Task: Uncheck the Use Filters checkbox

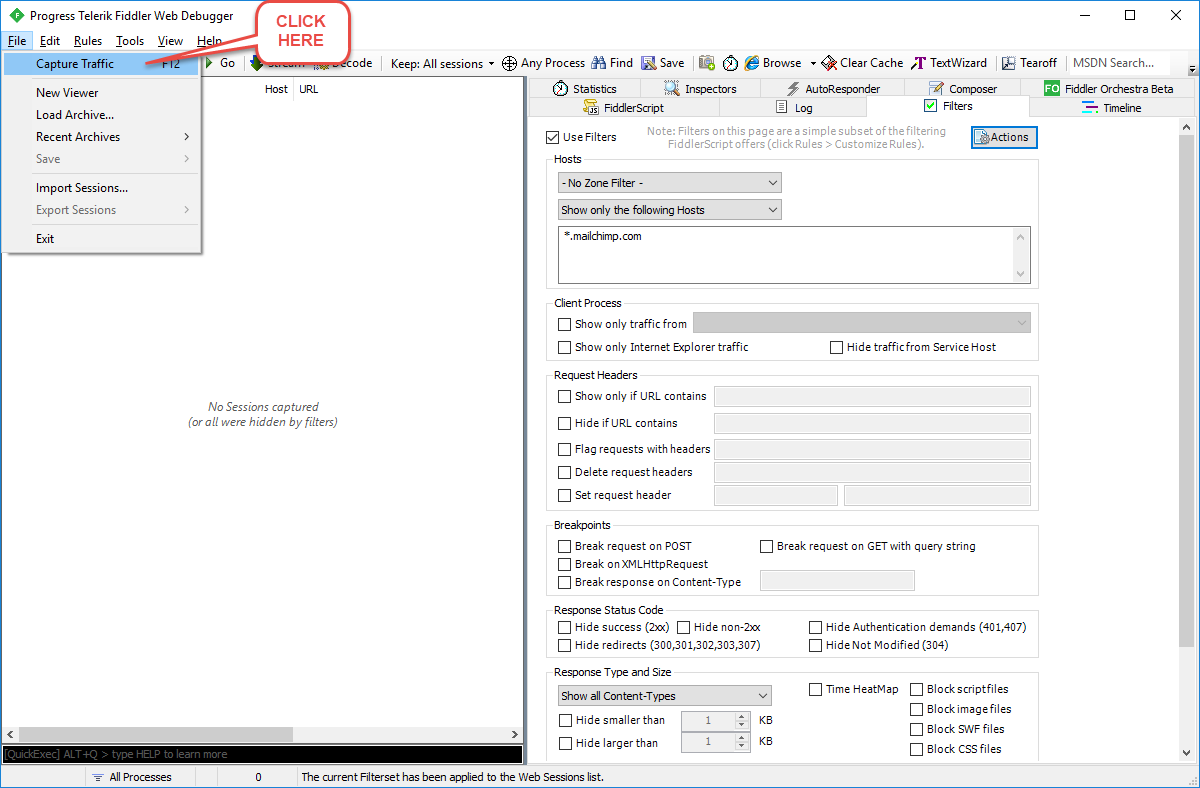Action: tap(553, 137)
